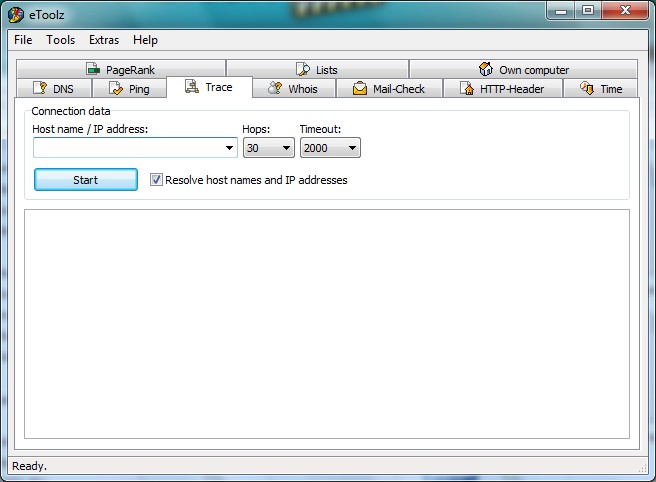This screenshot has height=482, width=656.
Task: Click the Whois tab people icon
Action: (x=275, y=88)
